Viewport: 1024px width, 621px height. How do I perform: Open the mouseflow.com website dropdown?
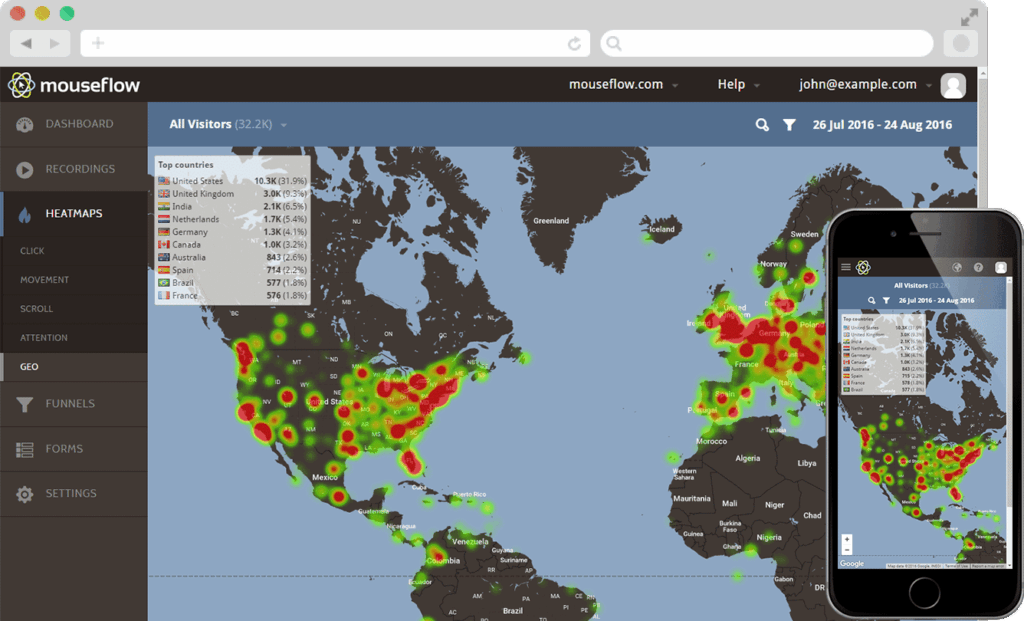(623, 85)
